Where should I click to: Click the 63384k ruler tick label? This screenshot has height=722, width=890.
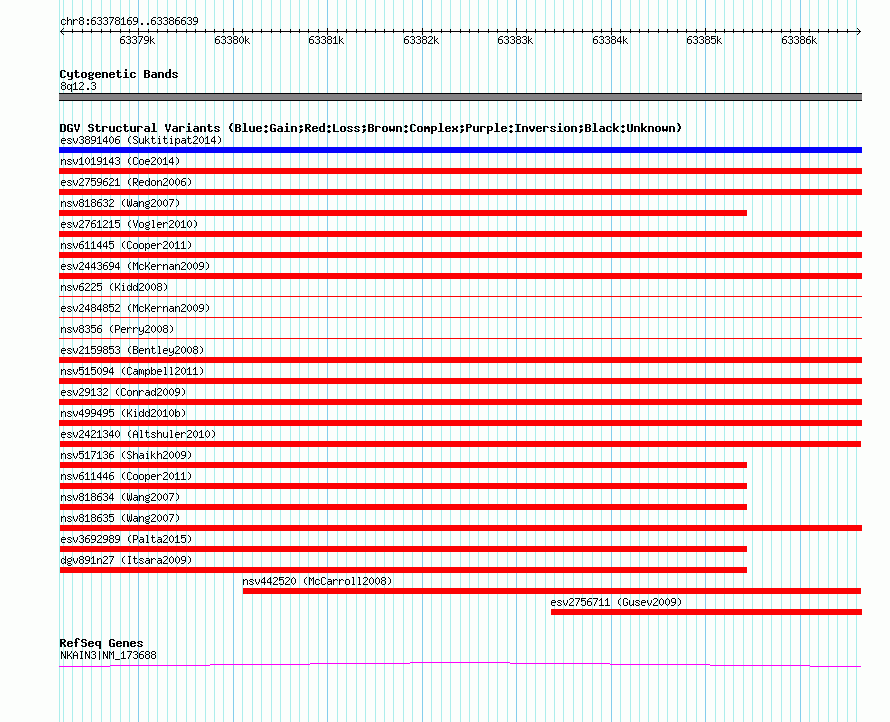pos(610,40)
